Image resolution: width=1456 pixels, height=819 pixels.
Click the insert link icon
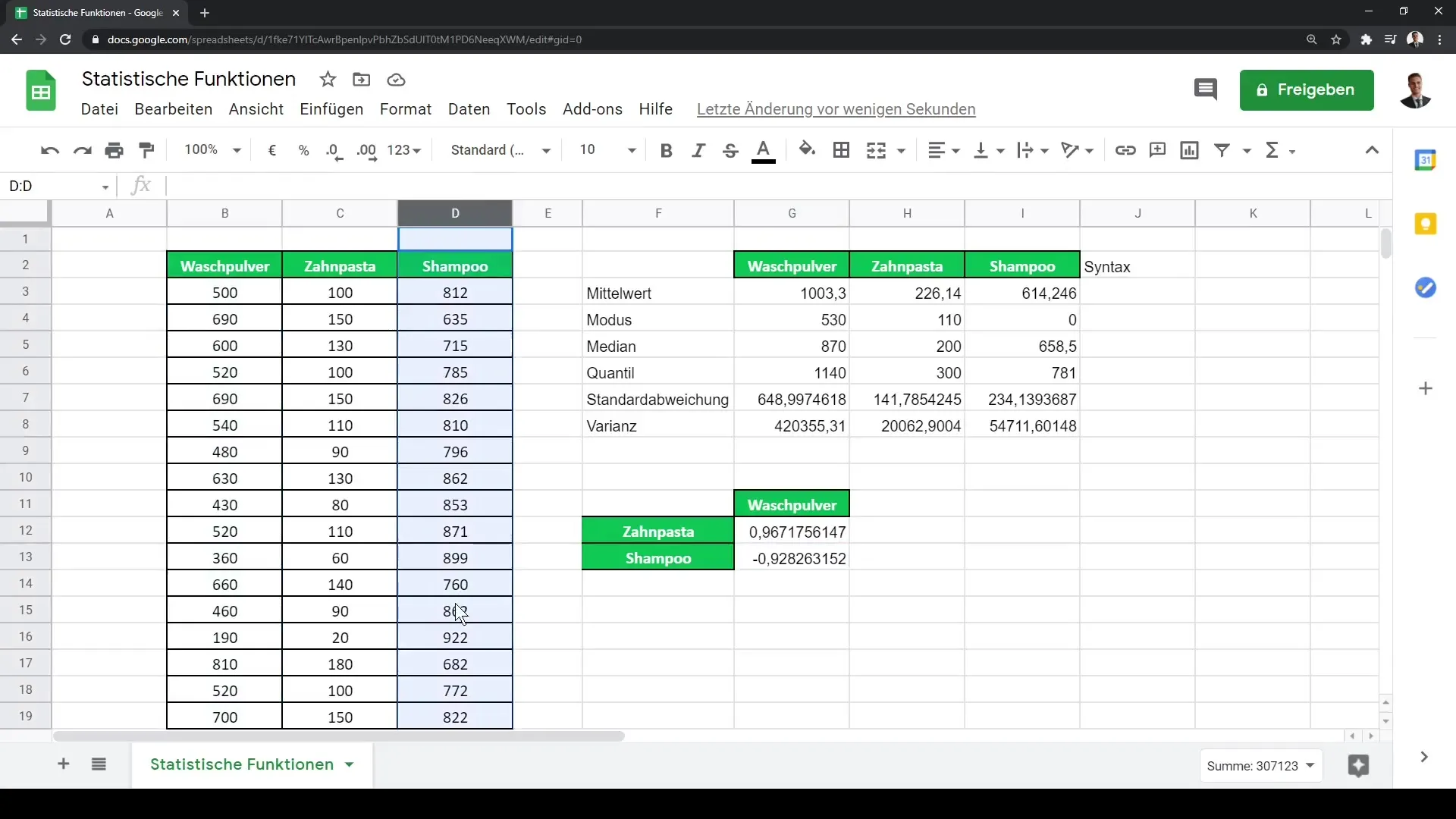(1125, 150)
